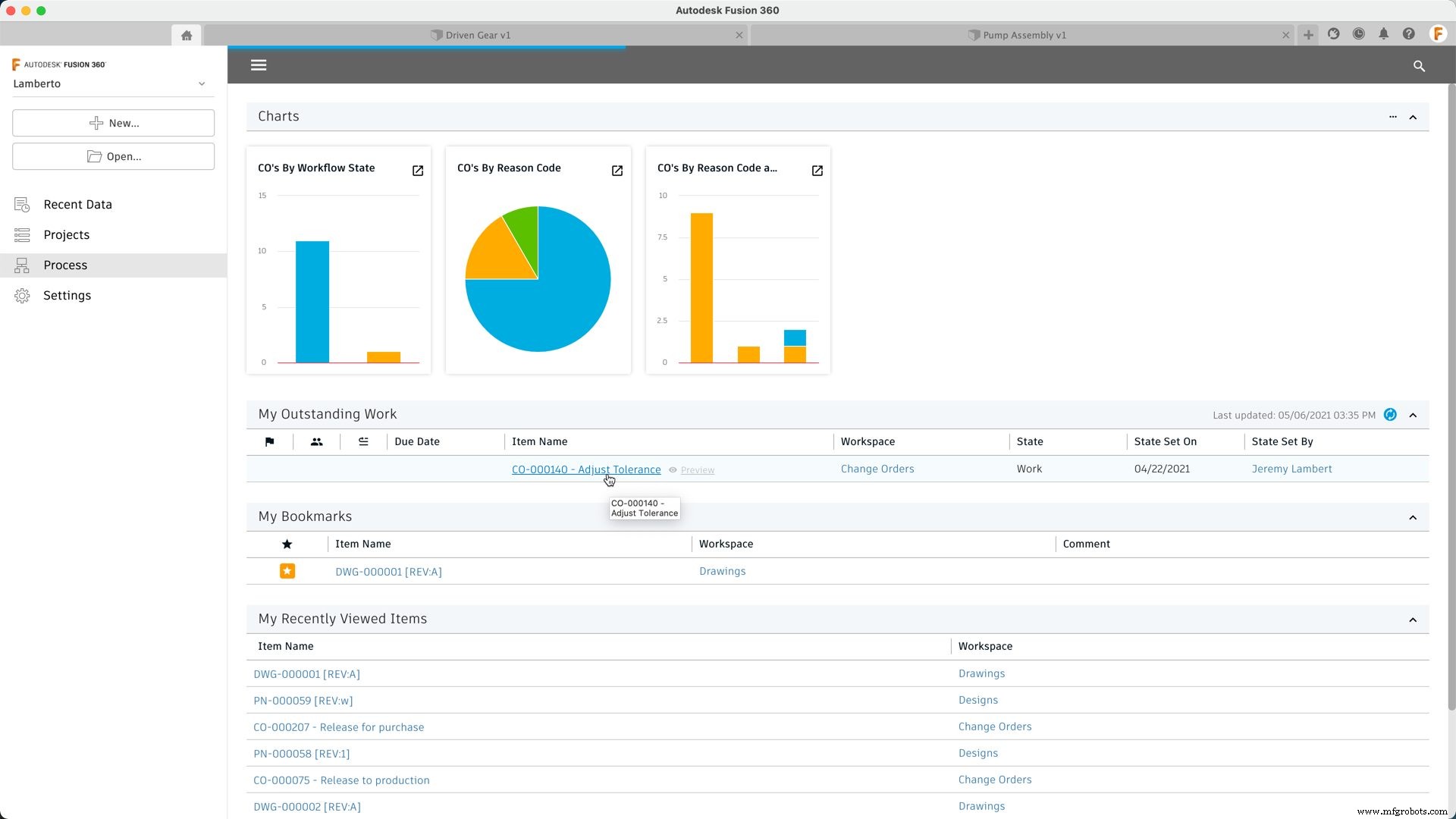Viewport: 1456px width, 819px height.
Task: Click the Preview link for CO-000140
Action: point(697,470)
